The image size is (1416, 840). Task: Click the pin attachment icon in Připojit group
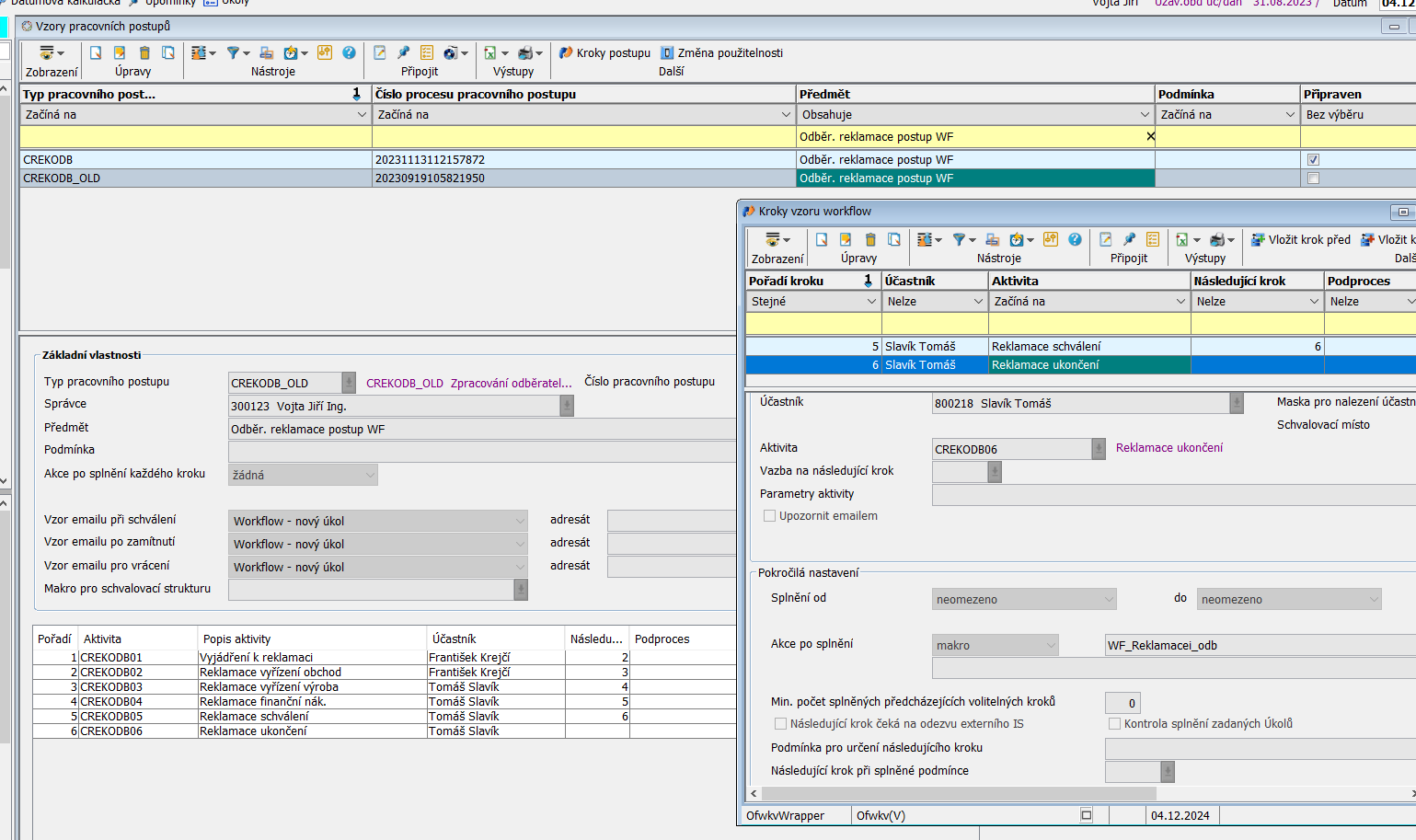(x=403, y=53)
